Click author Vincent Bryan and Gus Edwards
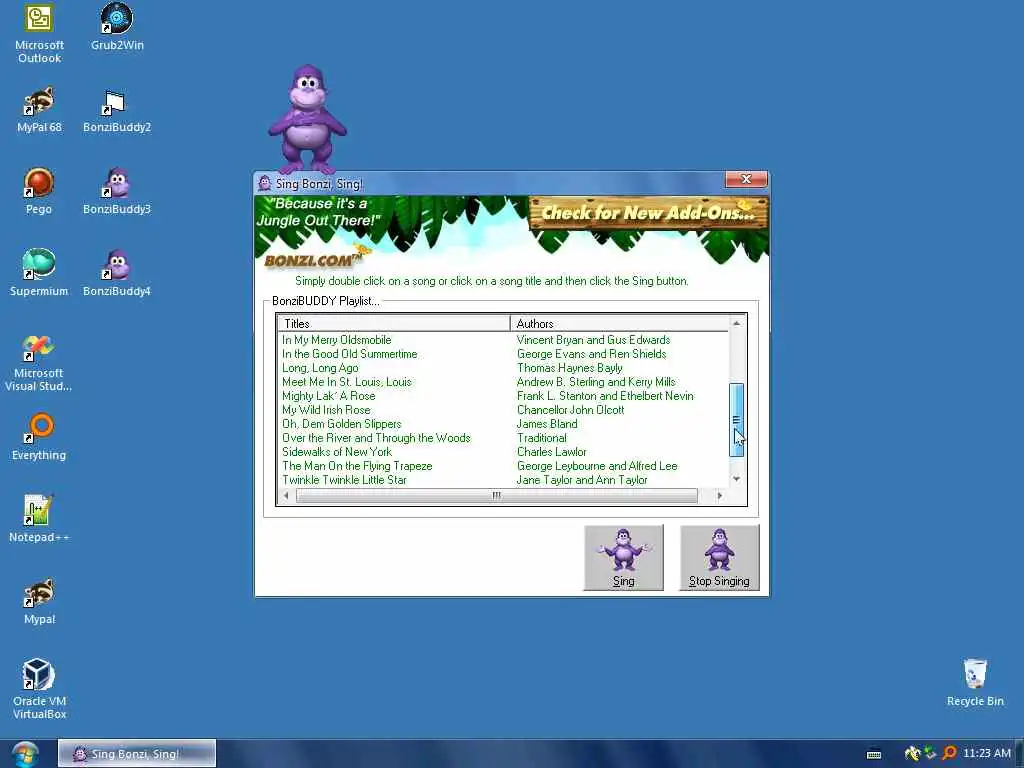The height and width of the screenshot is (768, 1024). click(593, 340)
